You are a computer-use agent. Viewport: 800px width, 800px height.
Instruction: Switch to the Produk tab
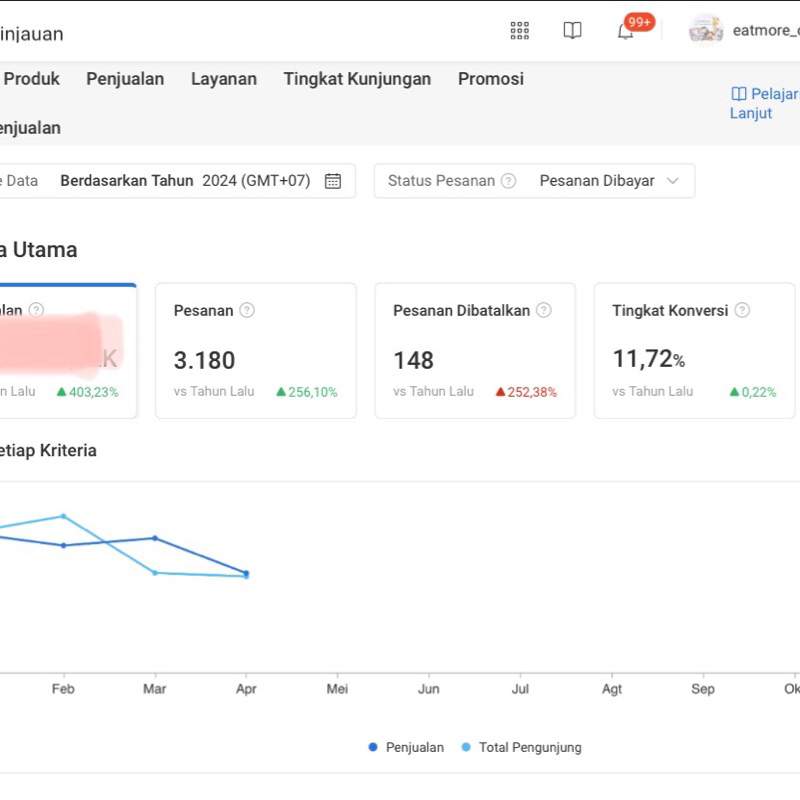[32, 79]
